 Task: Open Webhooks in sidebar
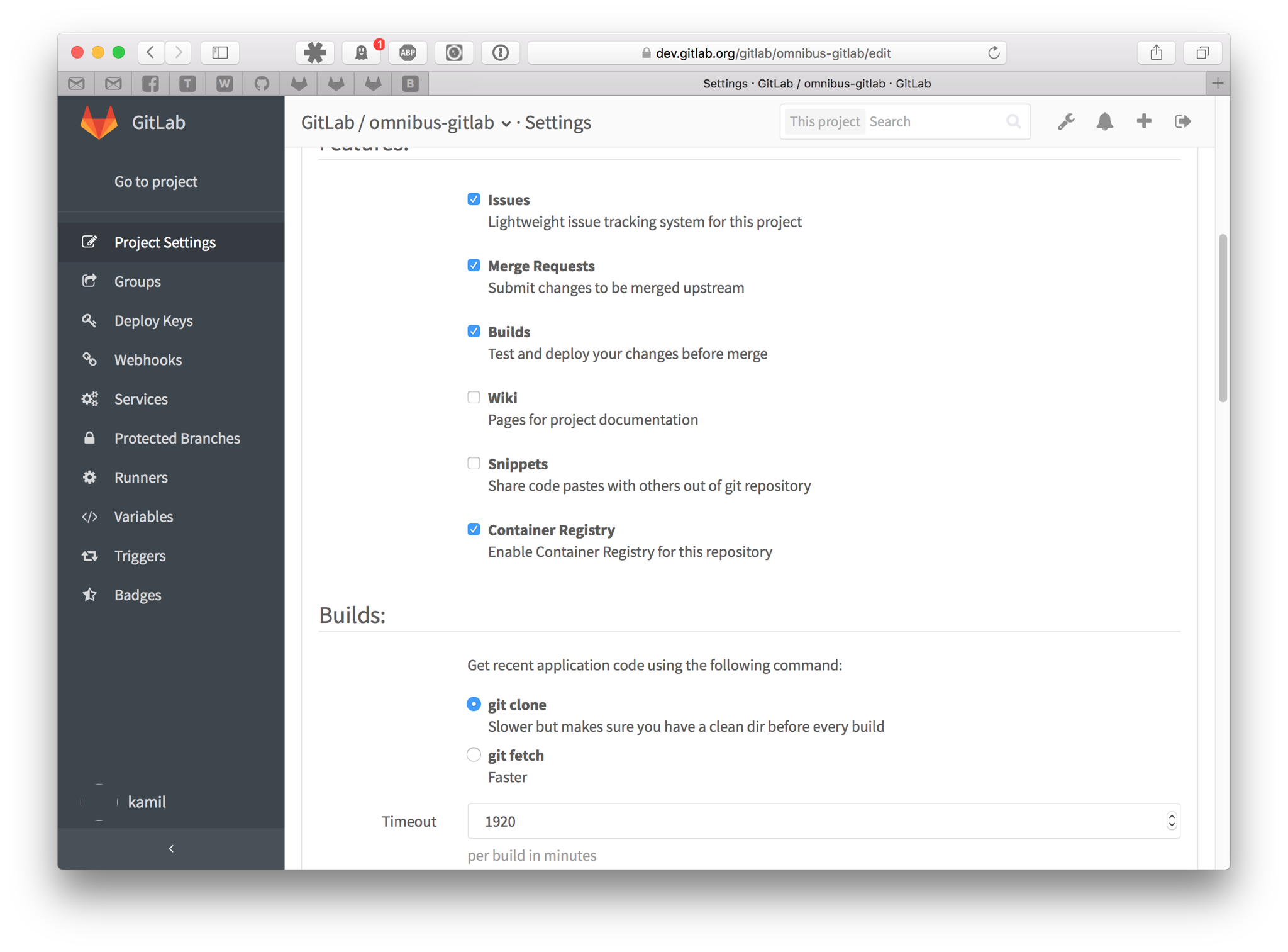(x=171, y=360)
